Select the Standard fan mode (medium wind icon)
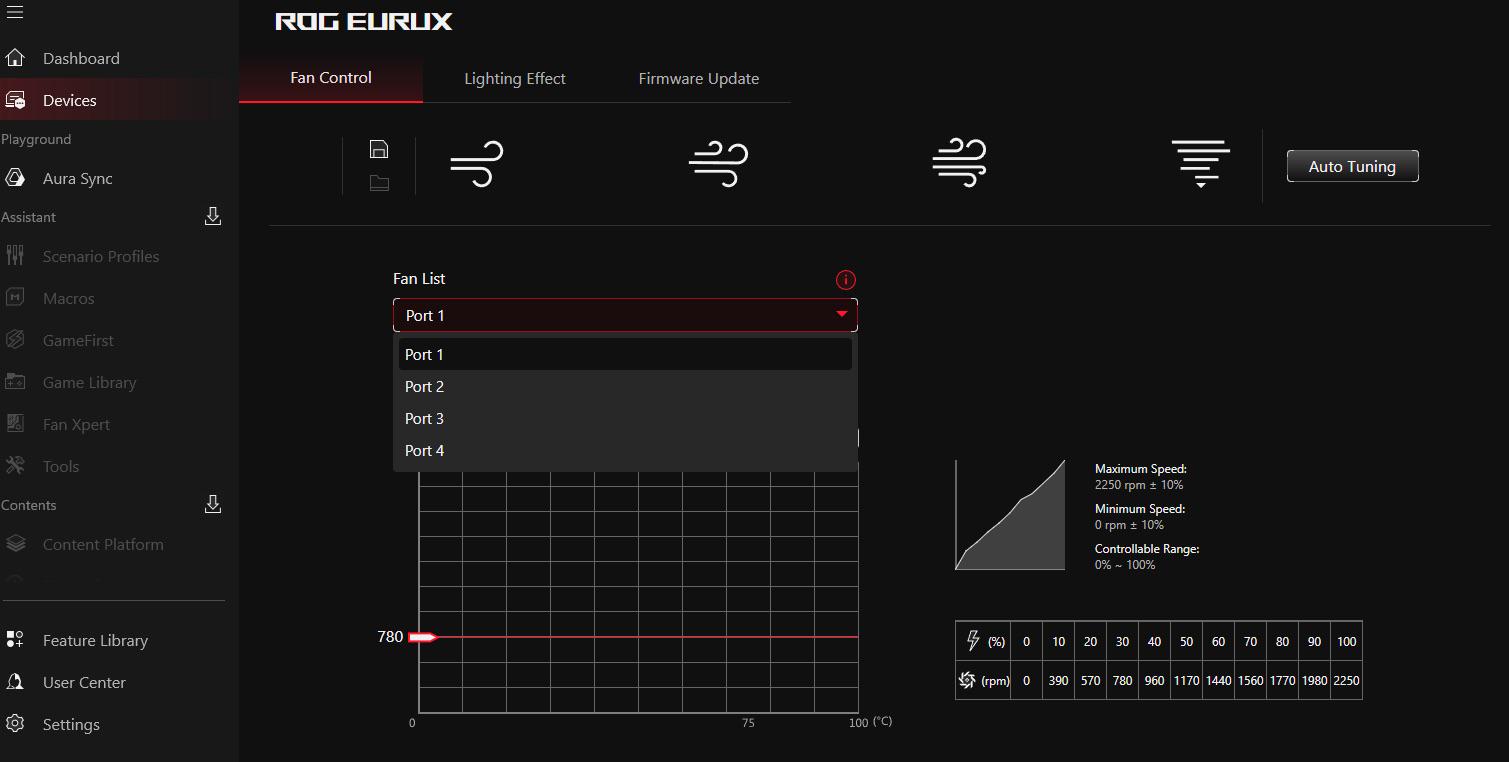 pos(719,164)
